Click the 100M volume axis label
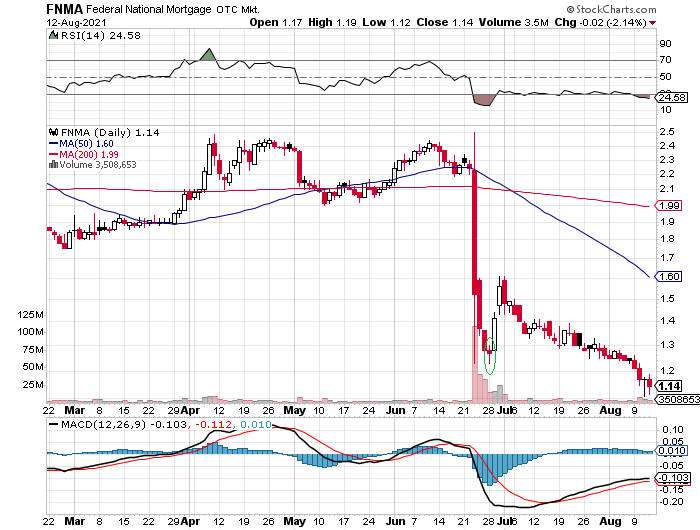700x530 pixels. (x=30, y=332)
